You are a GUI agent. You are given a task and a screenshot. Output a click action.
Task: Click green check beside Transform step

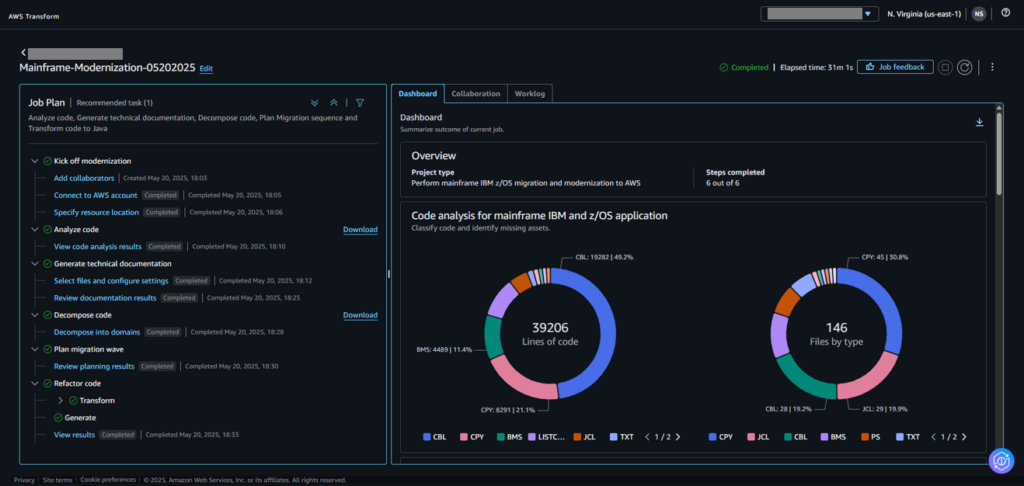pyautogui.click(x=73, y=400)
